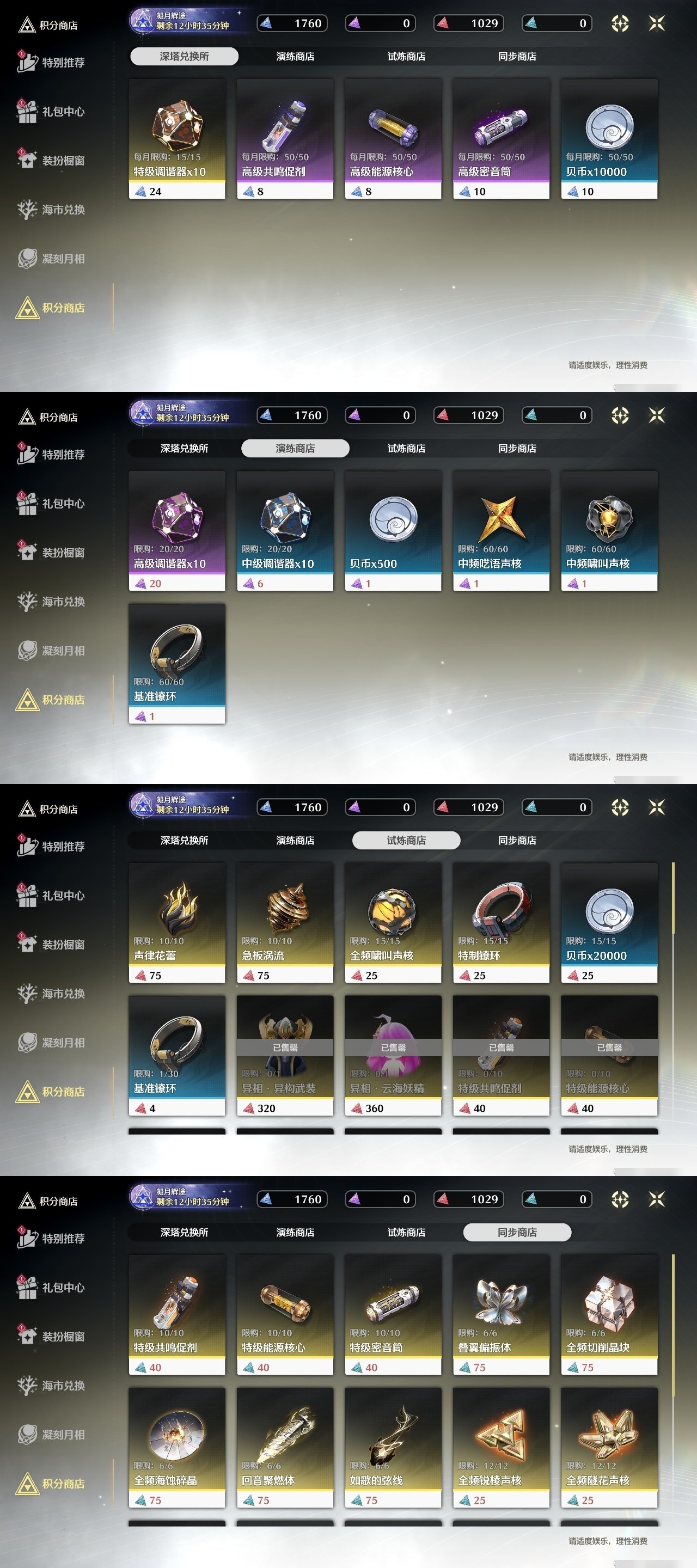Viewport: 697px width, 1568px height.
Task: Open the 中频呓语声核 star-shaped item
Action: point(501,531)
